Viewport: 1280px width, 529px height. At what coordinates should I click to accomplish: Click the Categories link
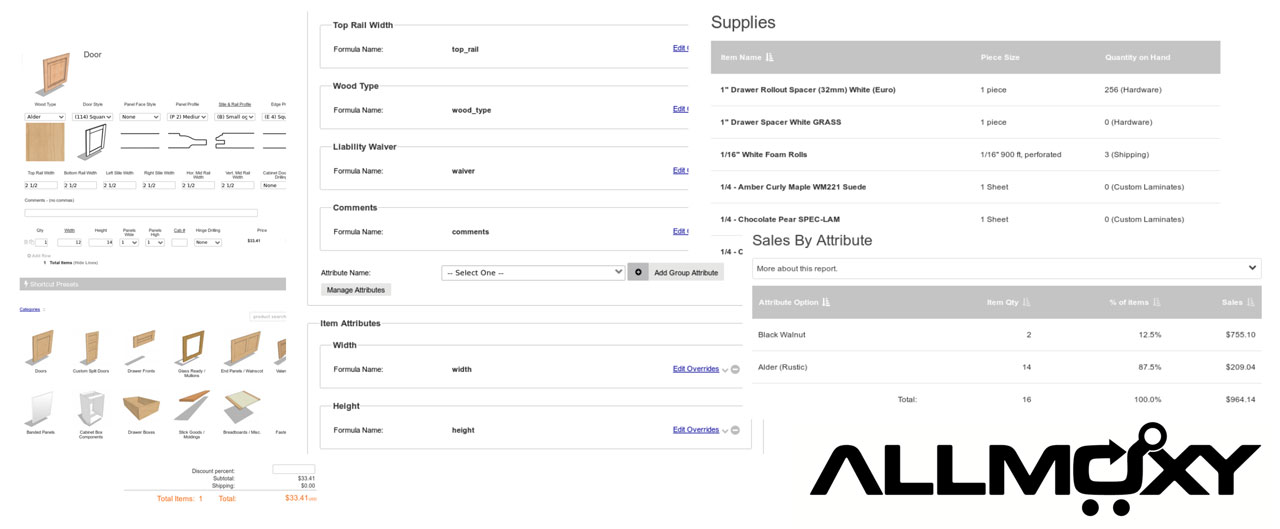click(30, 309)
